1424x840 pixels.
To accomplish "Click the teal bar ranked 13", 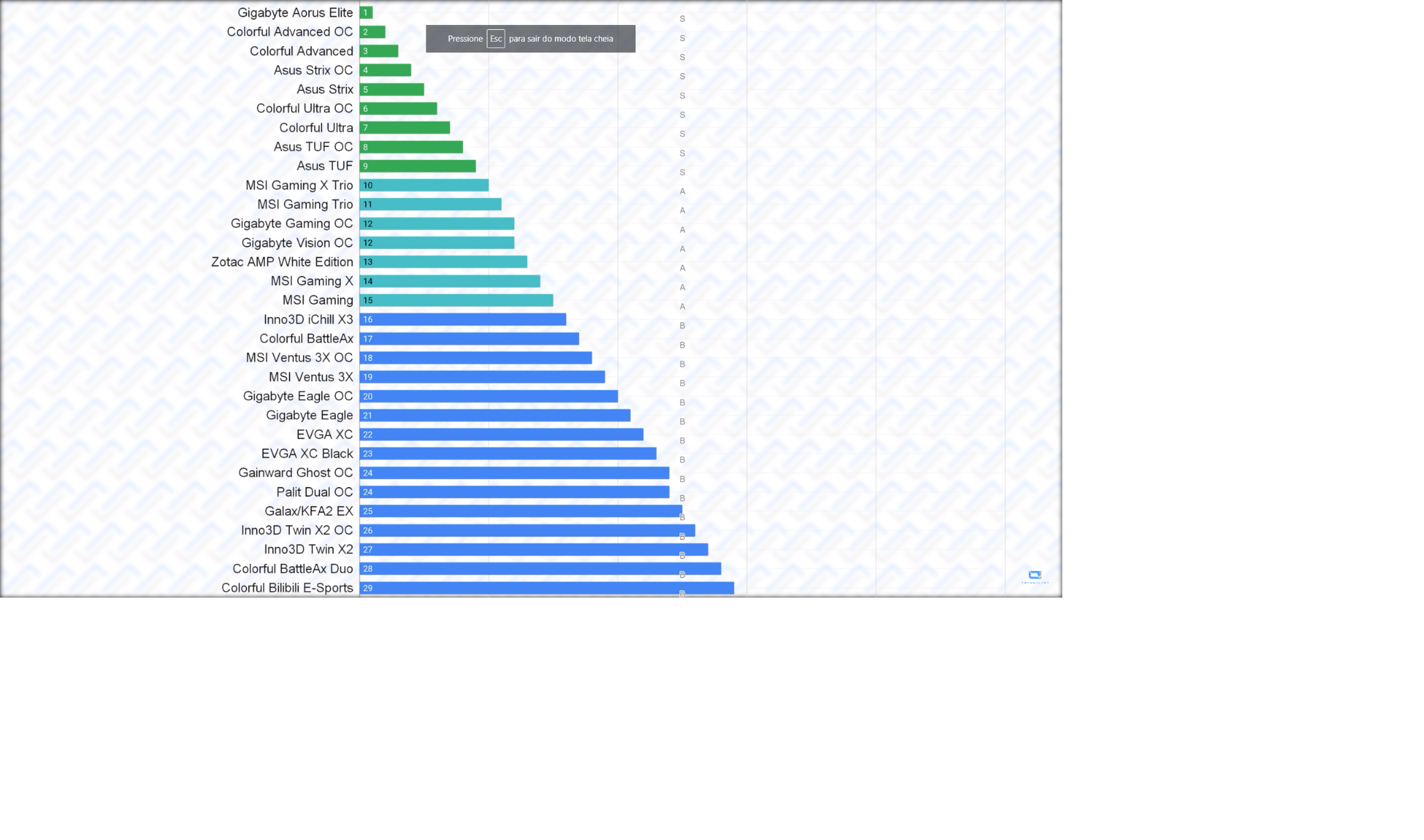I will tap(444, 262).
